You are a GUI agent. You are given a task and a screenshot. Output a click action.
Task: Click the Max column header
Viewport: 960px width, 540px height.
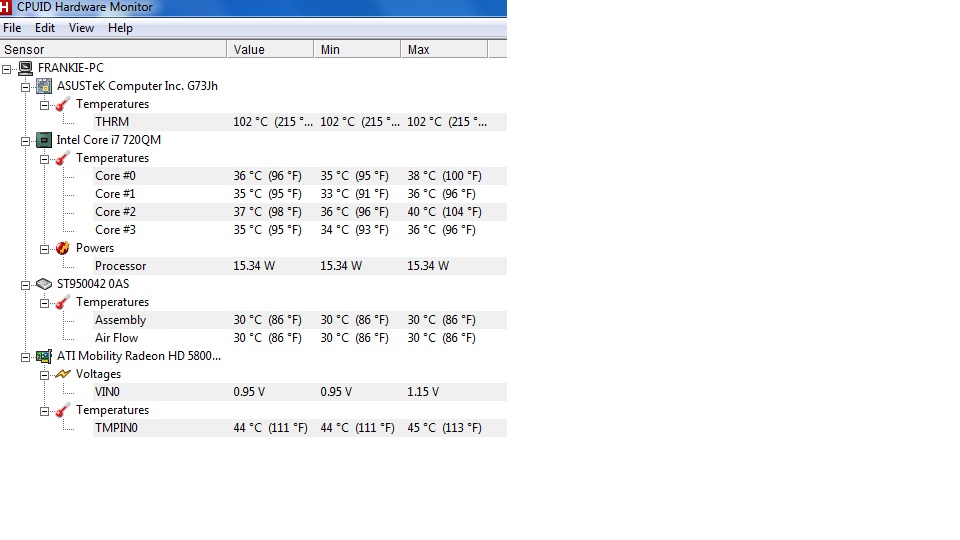[x=444, y=50]
